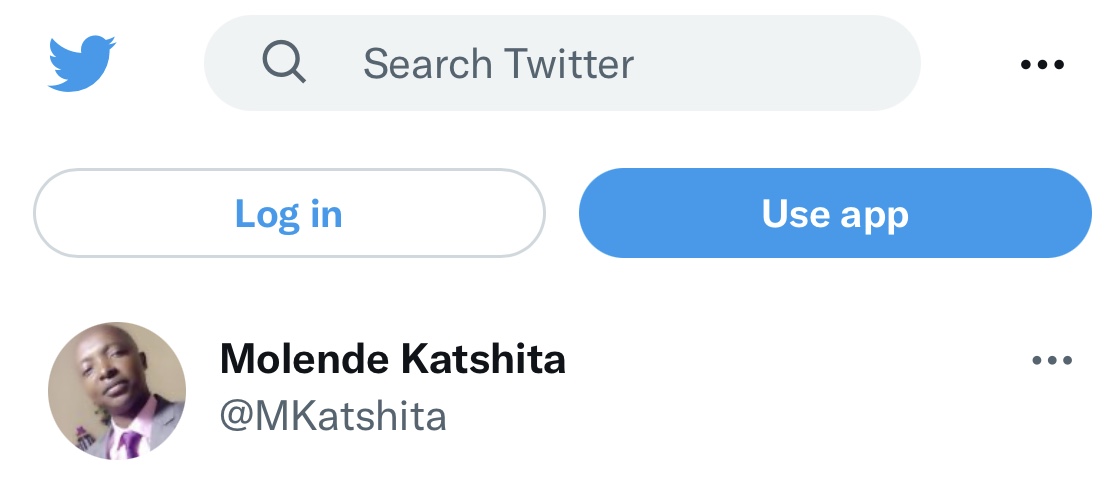Click the search icon left of Search Twitter
This screenshot has height=489, width=1113.
[284, 62]
